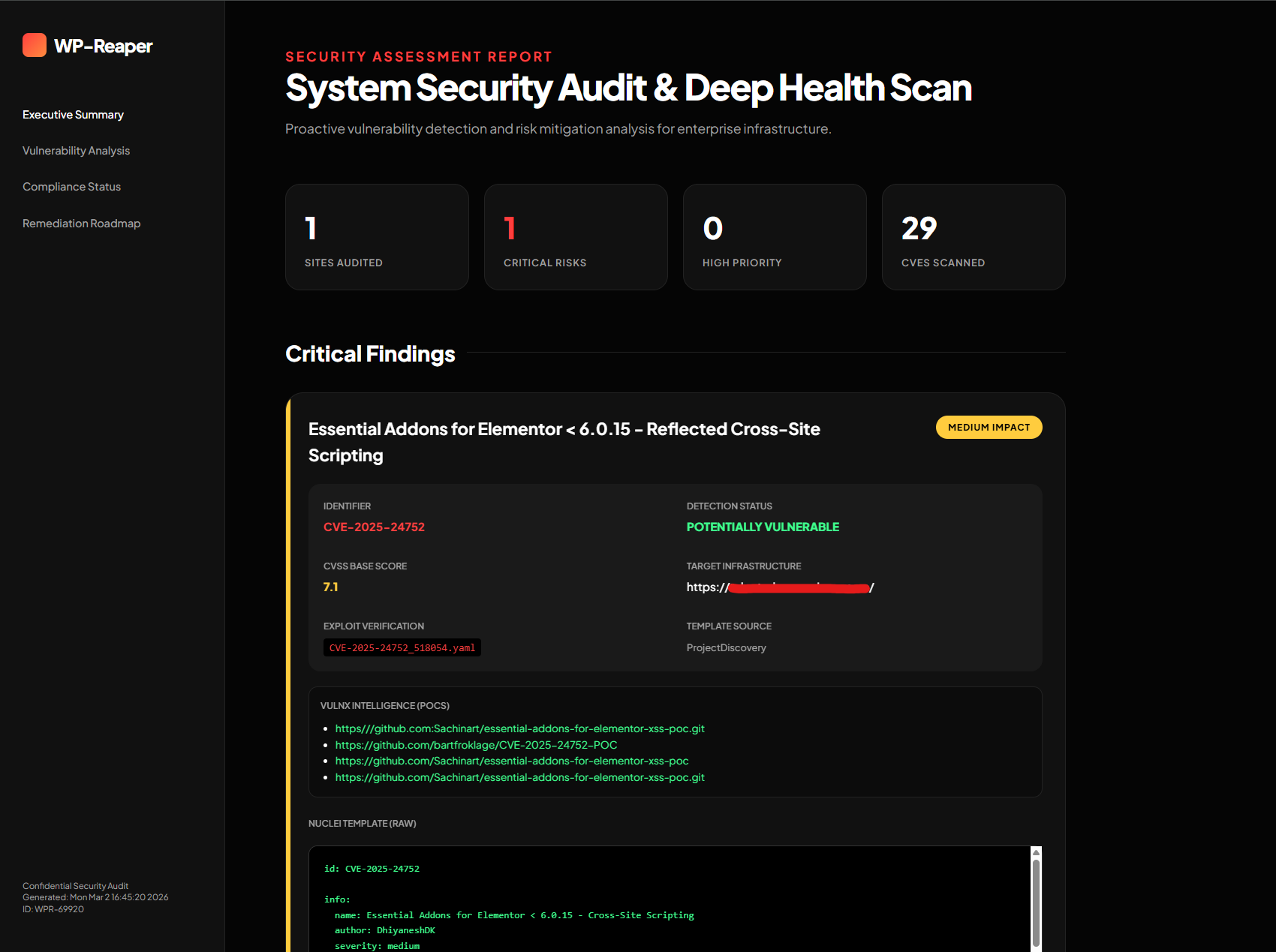Viewport: 1276px width, 952px height.
Task: Click the Nuclei template scrollbar thumb
Action: coord(1036,902)
